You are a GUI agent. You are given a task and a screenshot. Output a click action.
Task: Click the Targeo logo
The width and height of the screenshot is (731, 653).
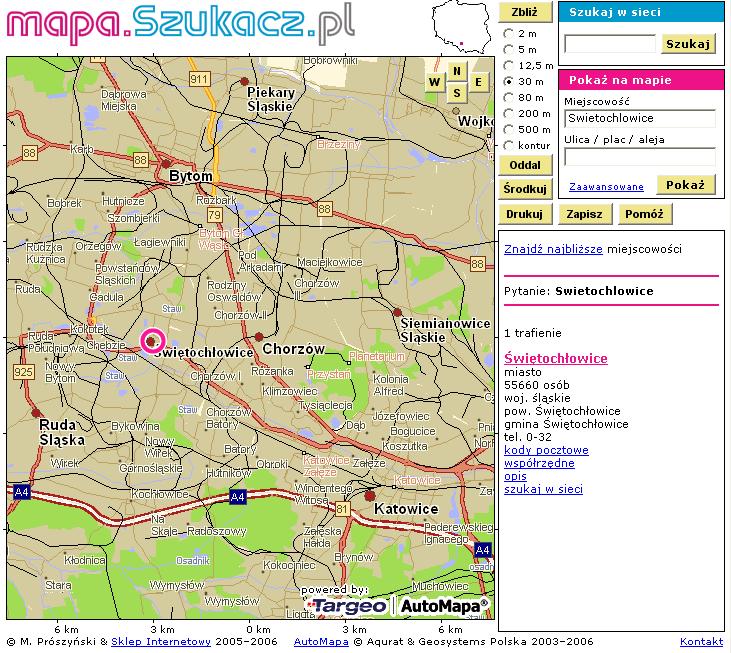tap(347, 606)
